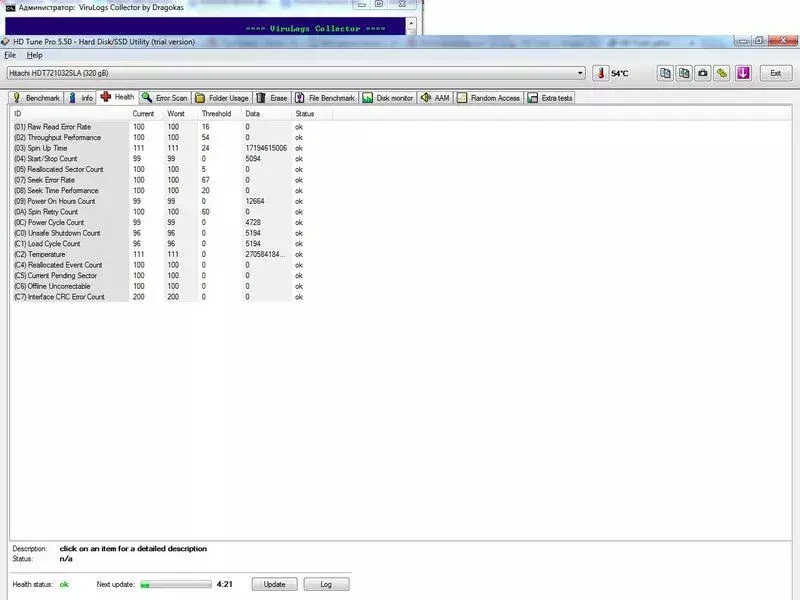Select the (C2) Temperature row
Screen dimensions: 800x600
(158, 254)
